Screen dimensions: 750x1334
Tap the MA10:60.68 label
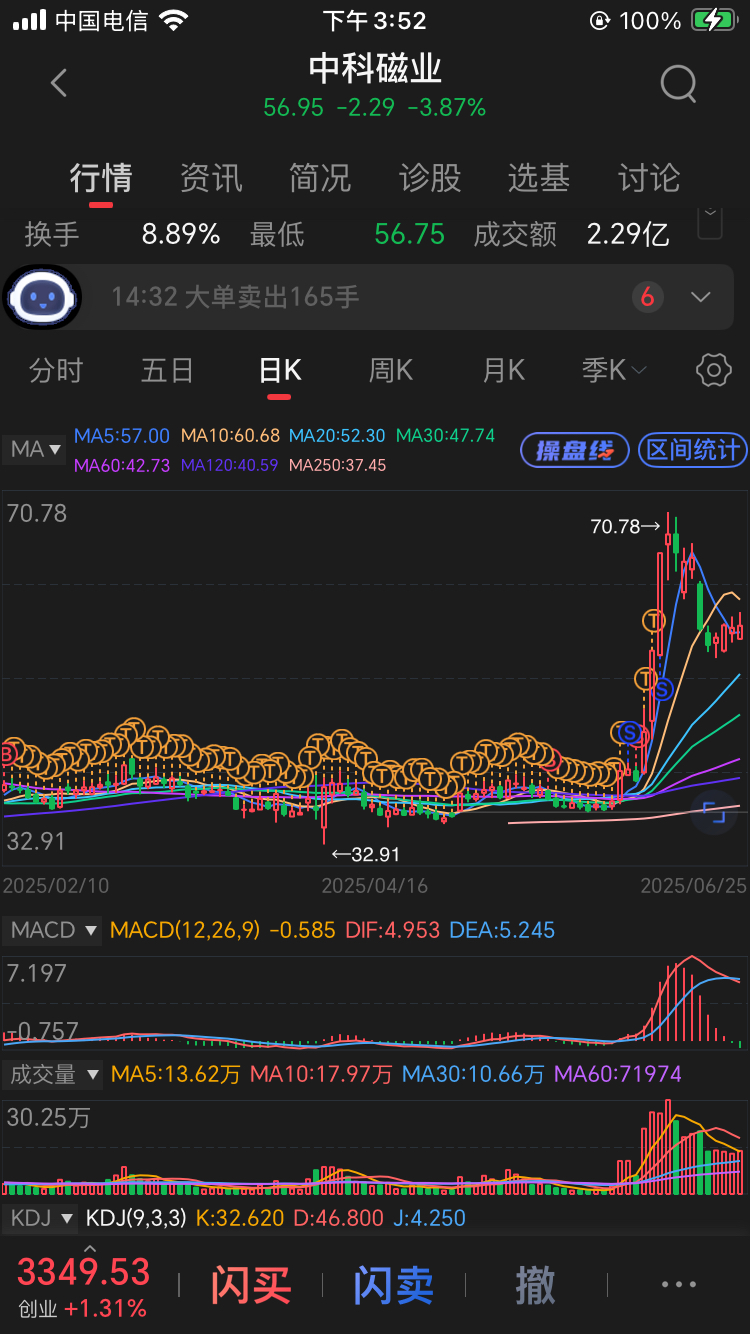click(x=230, y=436)
